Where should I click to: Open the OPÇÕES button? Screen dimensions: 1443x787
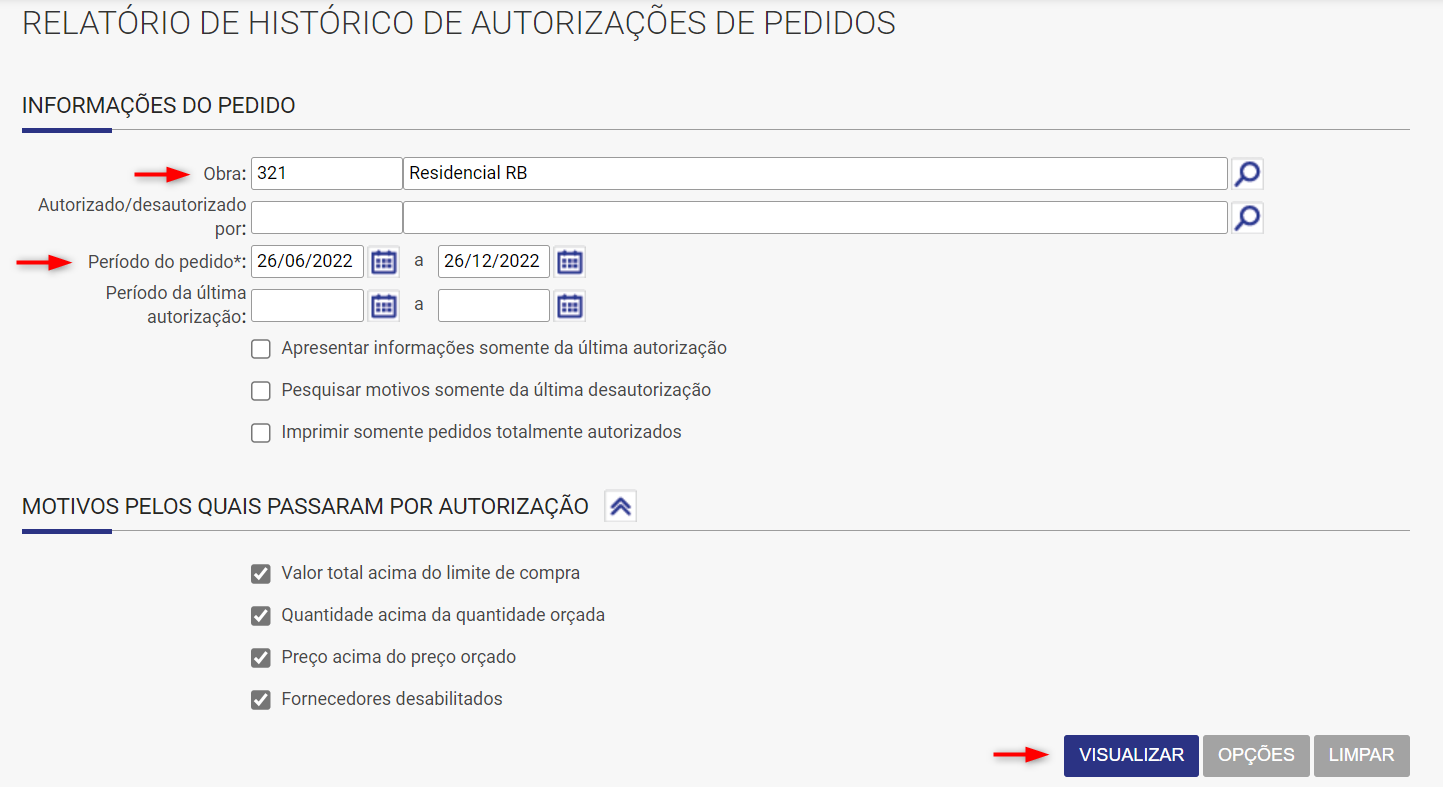pos(1256,756)
